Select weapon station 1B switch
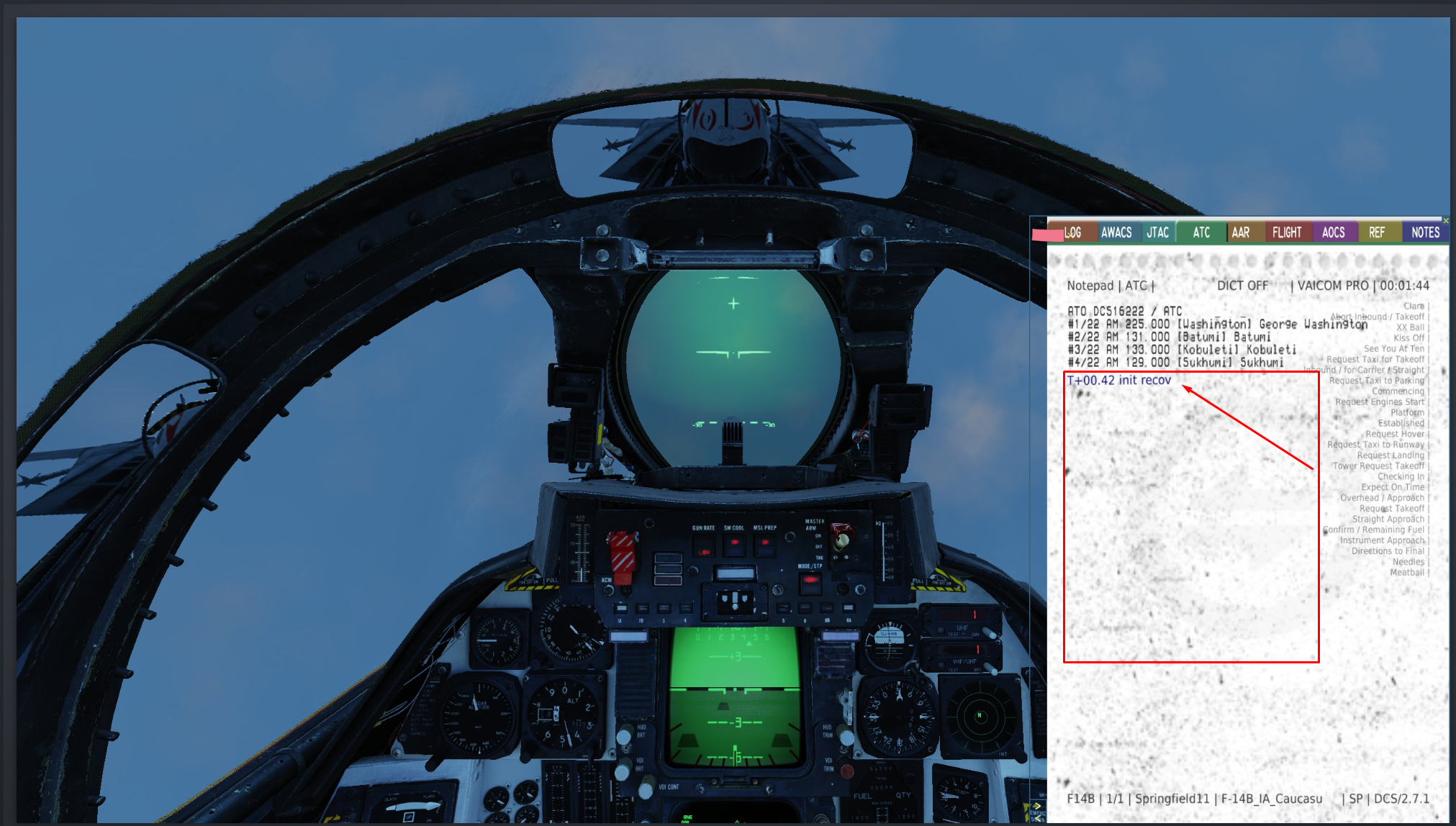Viewport: 1456px width, 826px height. 641,609
